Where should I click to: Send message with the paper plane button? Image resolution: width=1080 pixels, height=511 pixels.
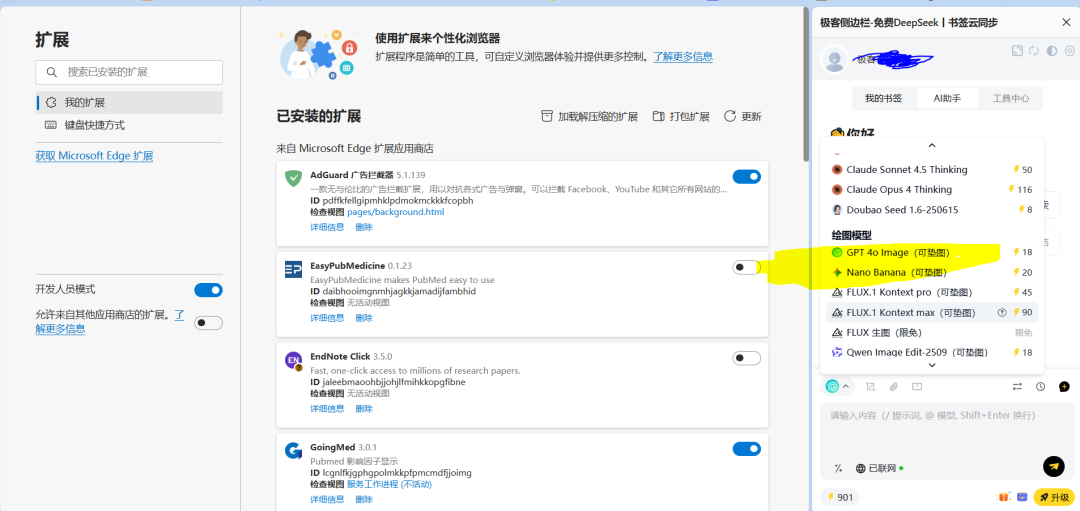[1054, 466]
